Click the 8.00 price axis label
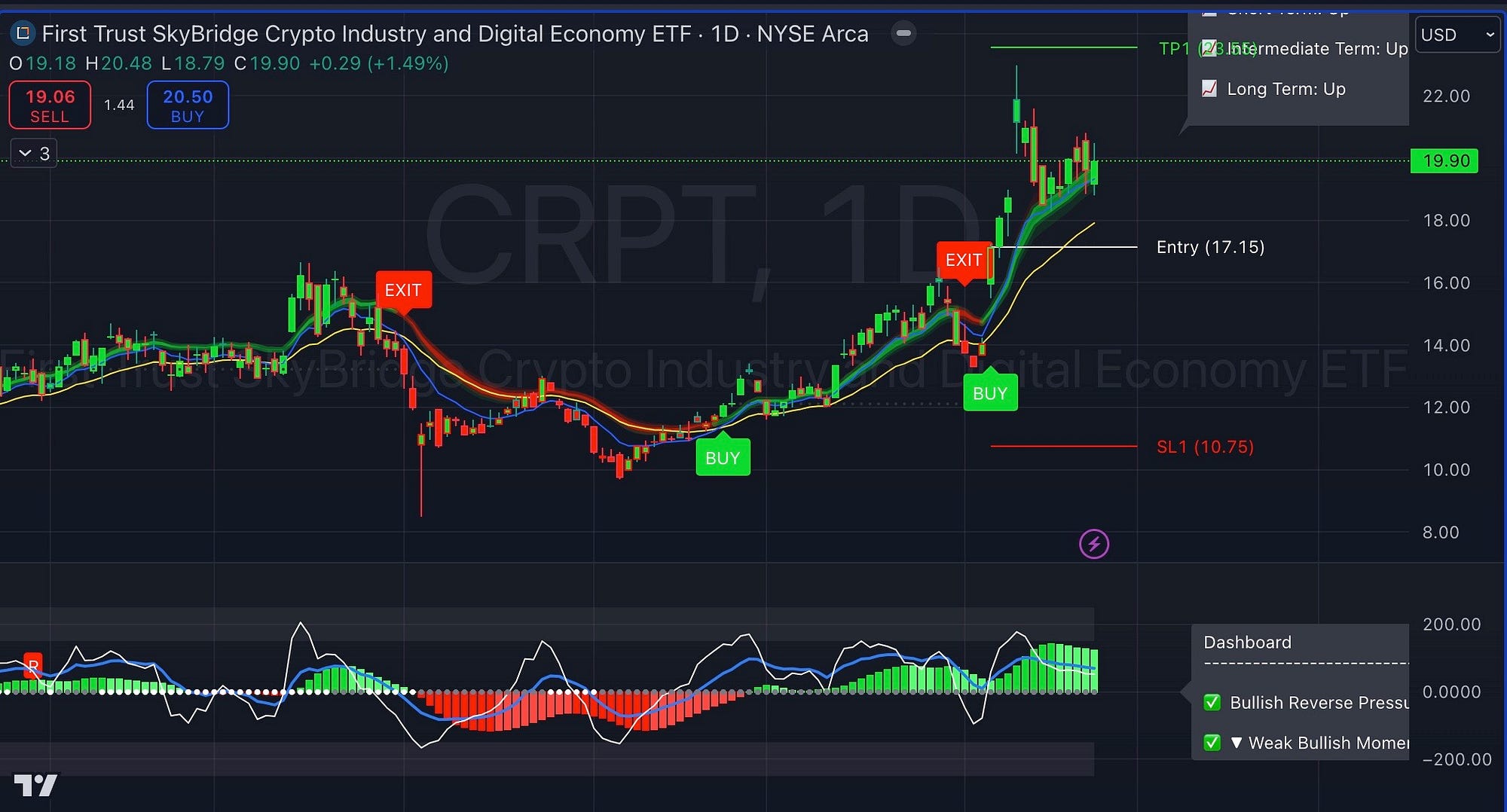 [x=1441, y=533]
